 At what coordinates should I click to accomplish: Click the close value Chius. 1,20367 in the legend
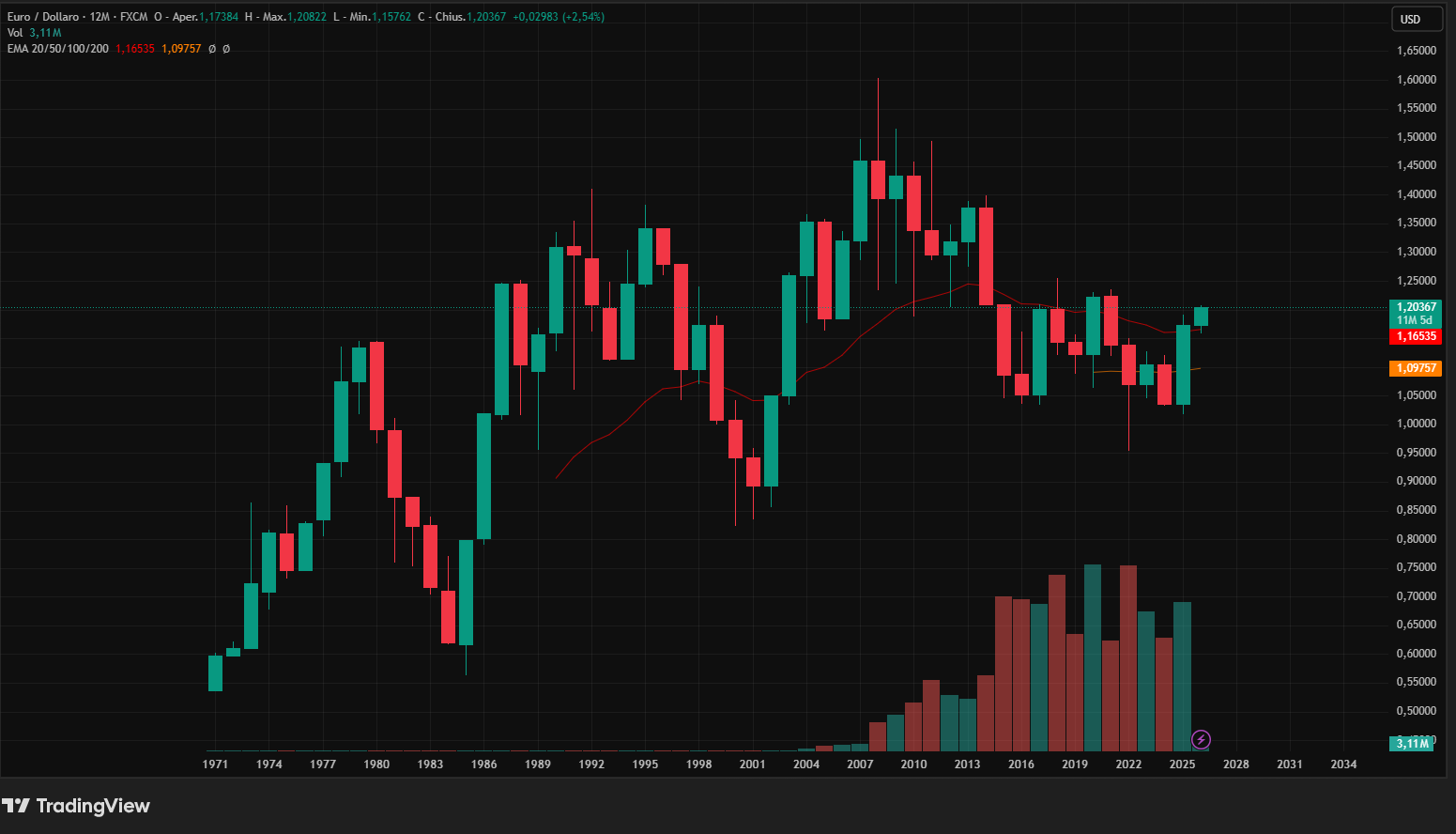[x=470, y=17]
